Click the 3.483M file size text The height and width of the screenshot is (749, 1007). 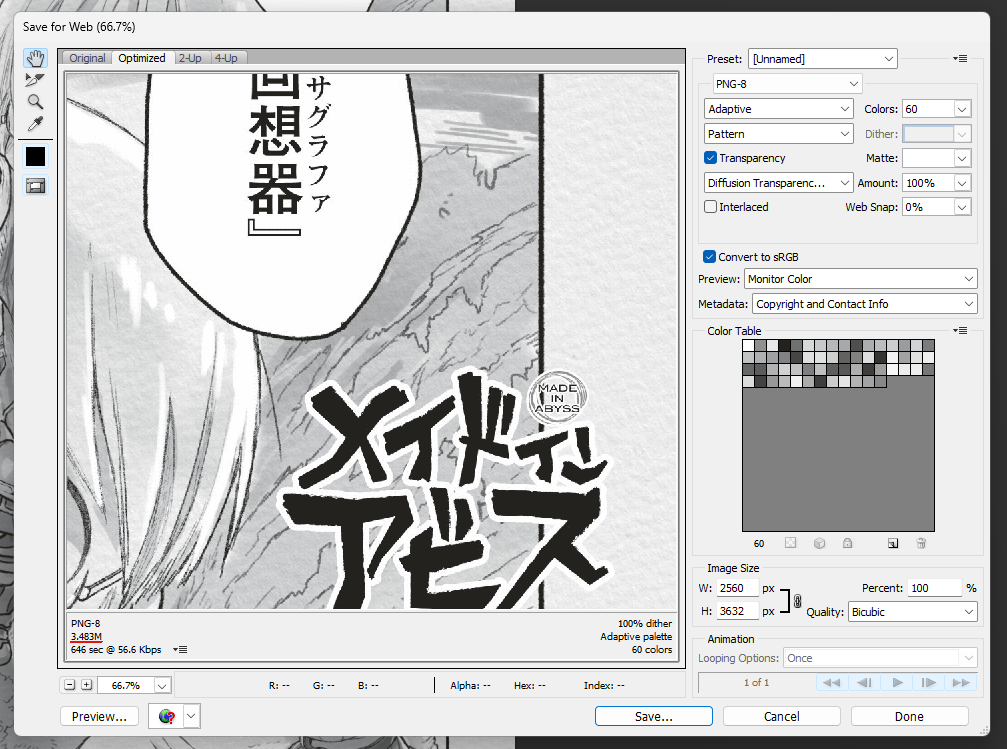click(x=86, y=637)
